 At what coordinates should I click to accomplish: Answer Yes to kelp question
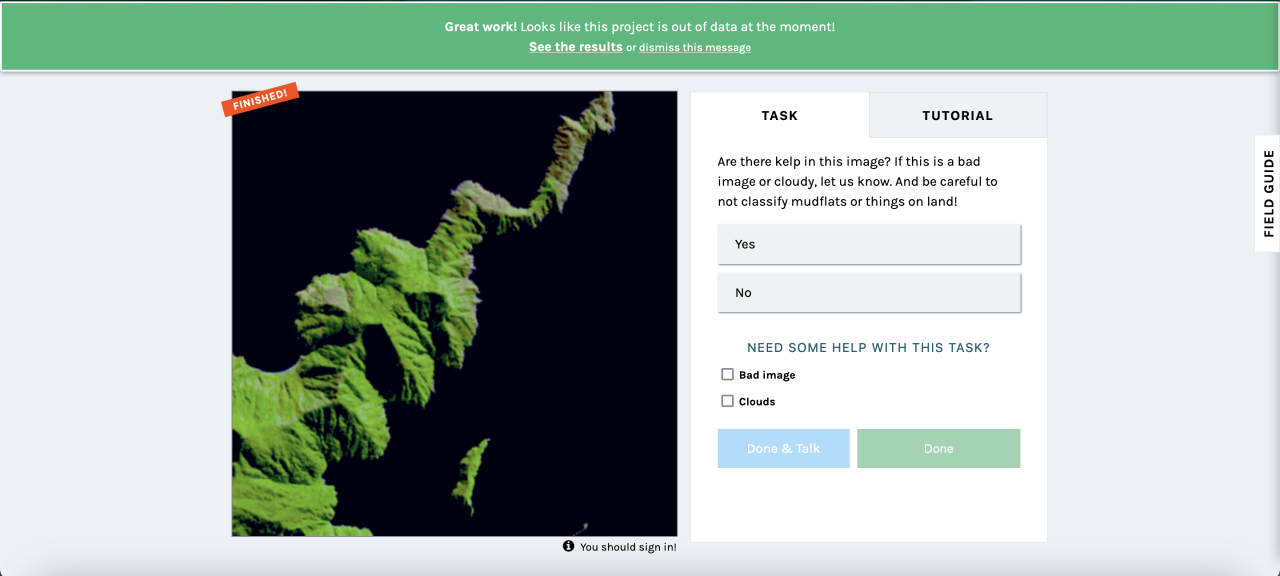pos(869,244)
